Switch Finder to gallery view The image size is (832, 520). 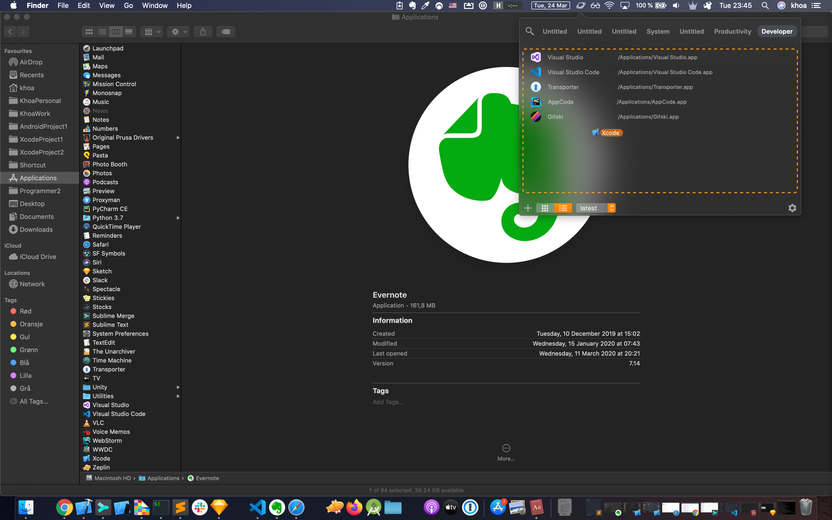coord(129,32)
